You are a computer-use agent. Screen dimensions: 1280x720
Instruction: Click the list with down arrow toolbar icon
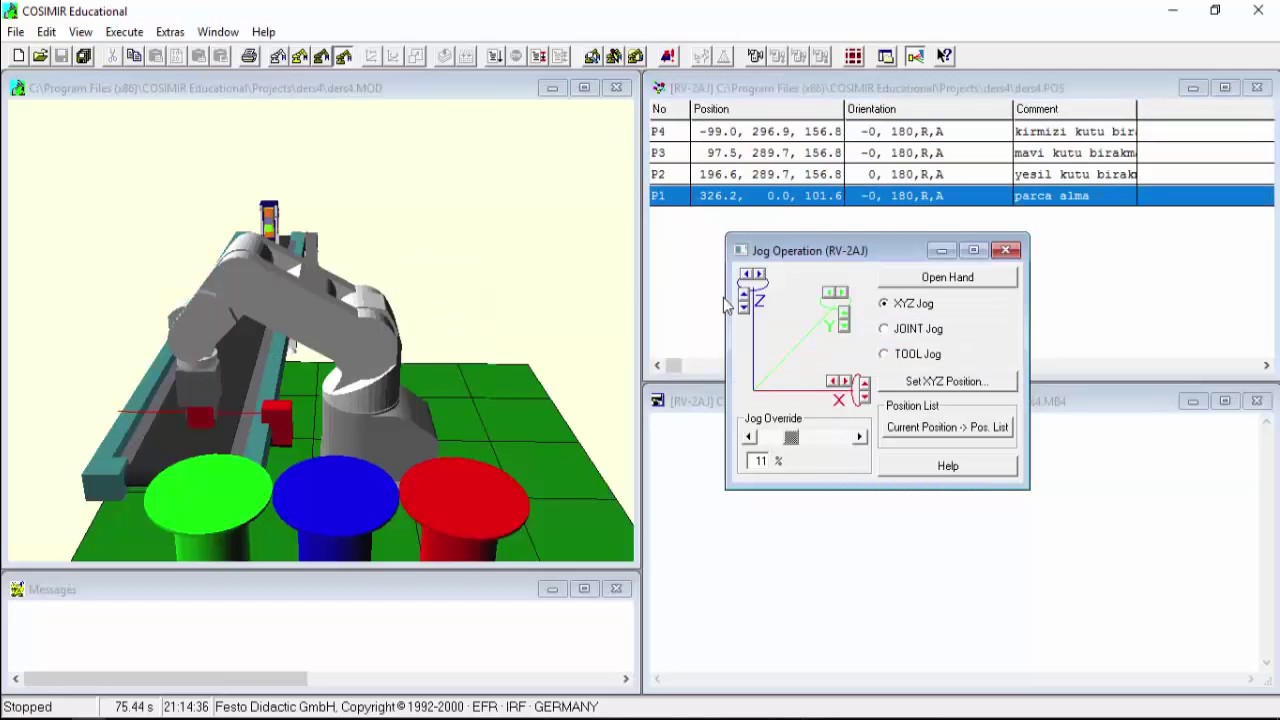click(495, 56)
